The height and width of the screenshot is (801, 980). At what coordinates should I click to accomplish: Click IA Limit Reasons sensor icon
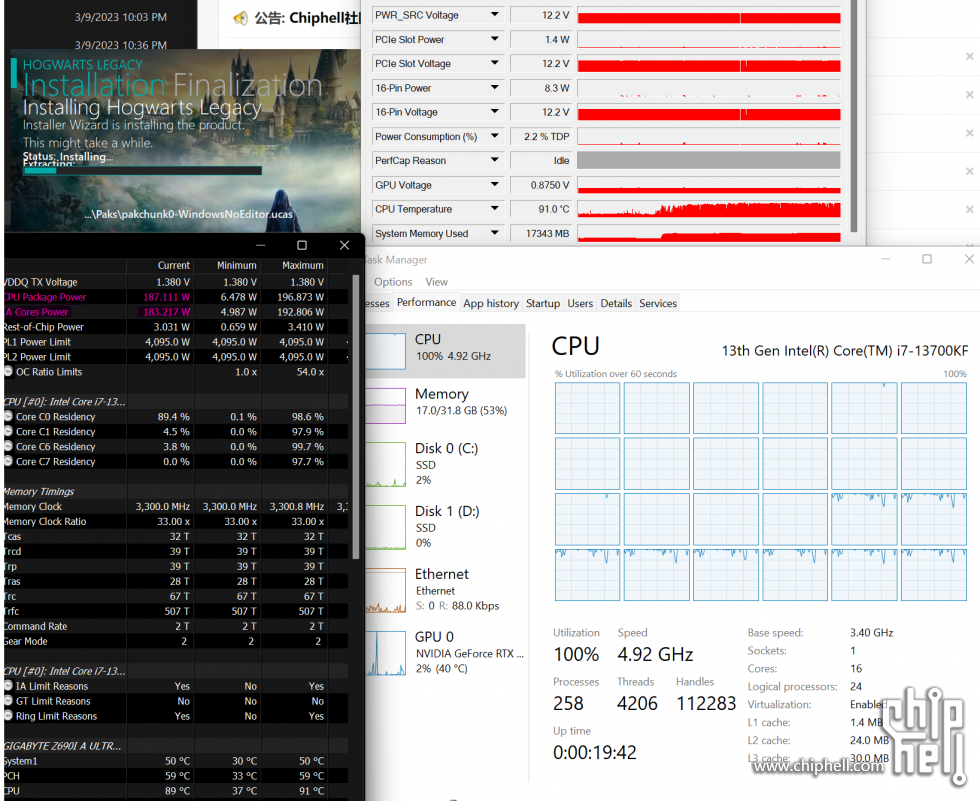coord(8,685)
